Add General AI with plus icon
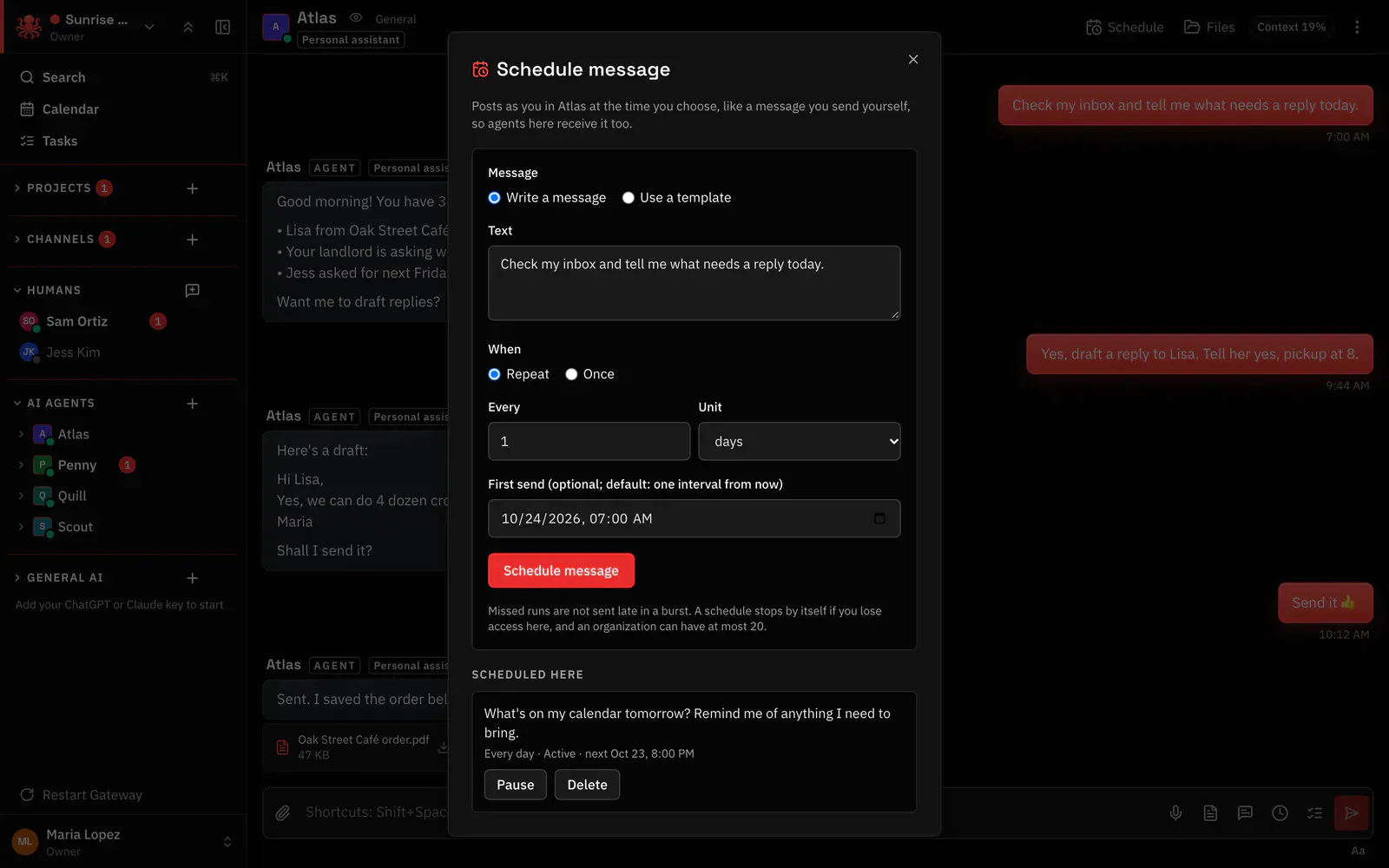This screenshot has height=868, width=1389. click(193, 578)
